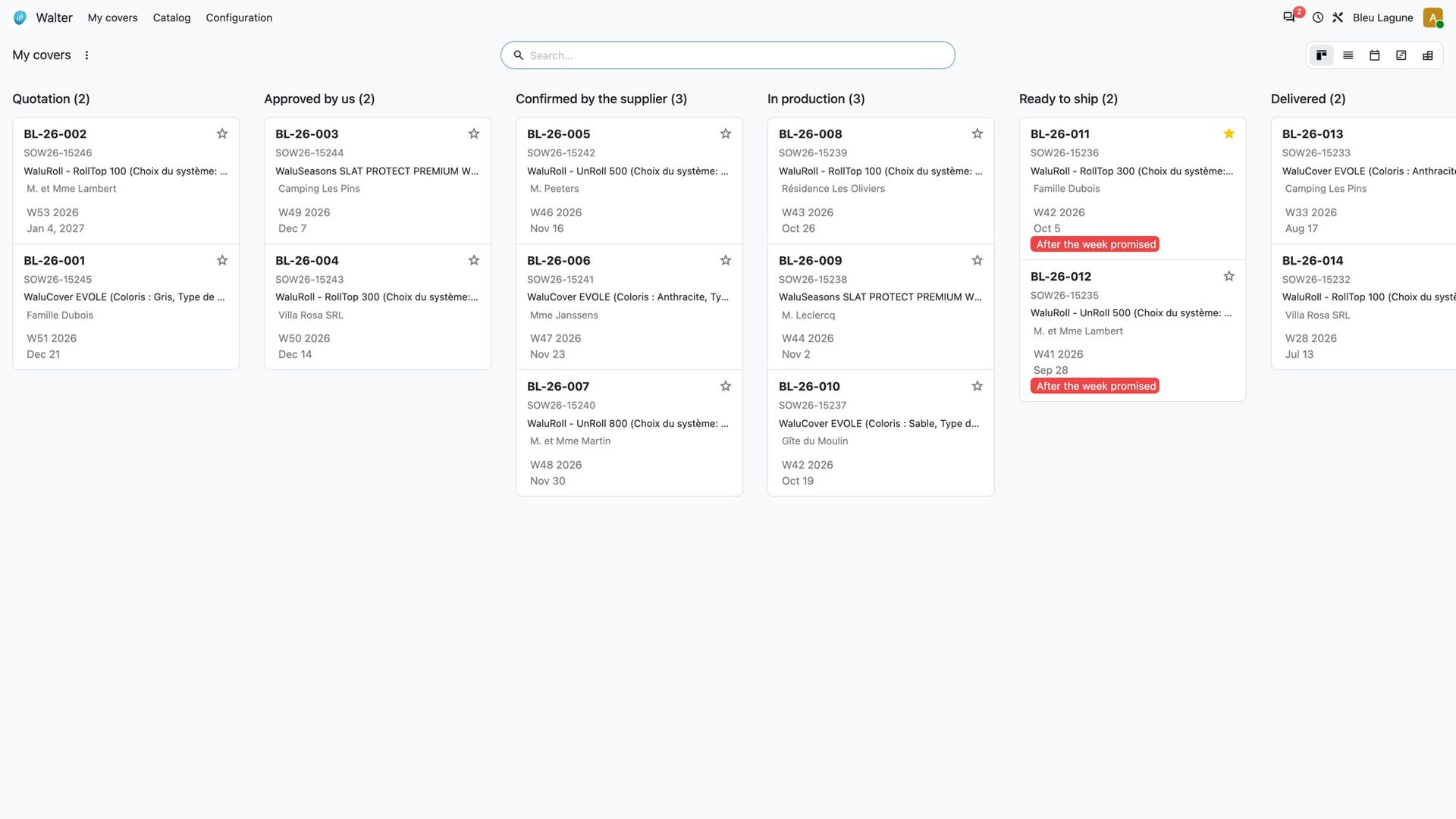Viewport: 1456px width, 819px height.
Task: Click the Walter app logo icon
Action: (x=20, y=17)
